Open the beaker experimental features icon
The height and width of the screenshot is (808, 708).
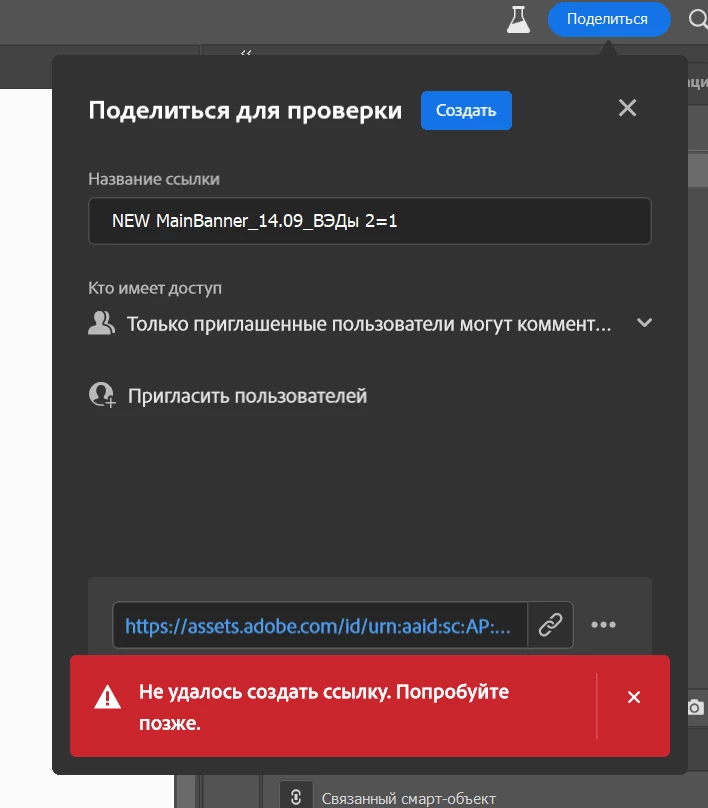[x=518, y=20]
